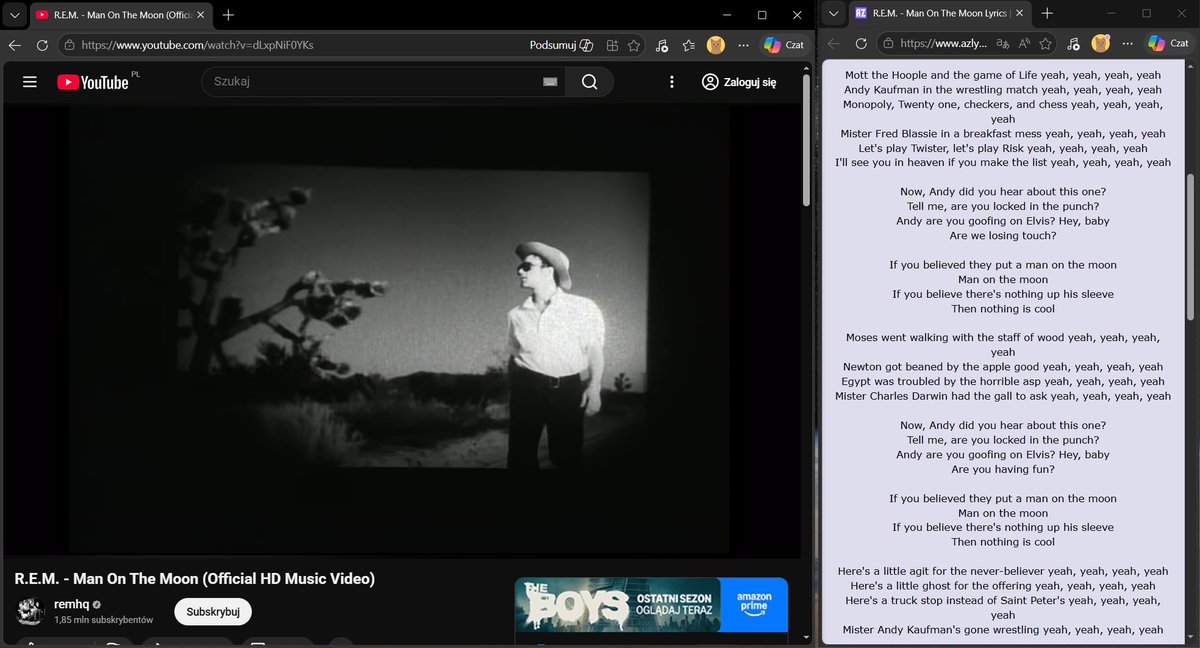Go back in the lyrics window
1200x648 pixels.
click(833, 45)
